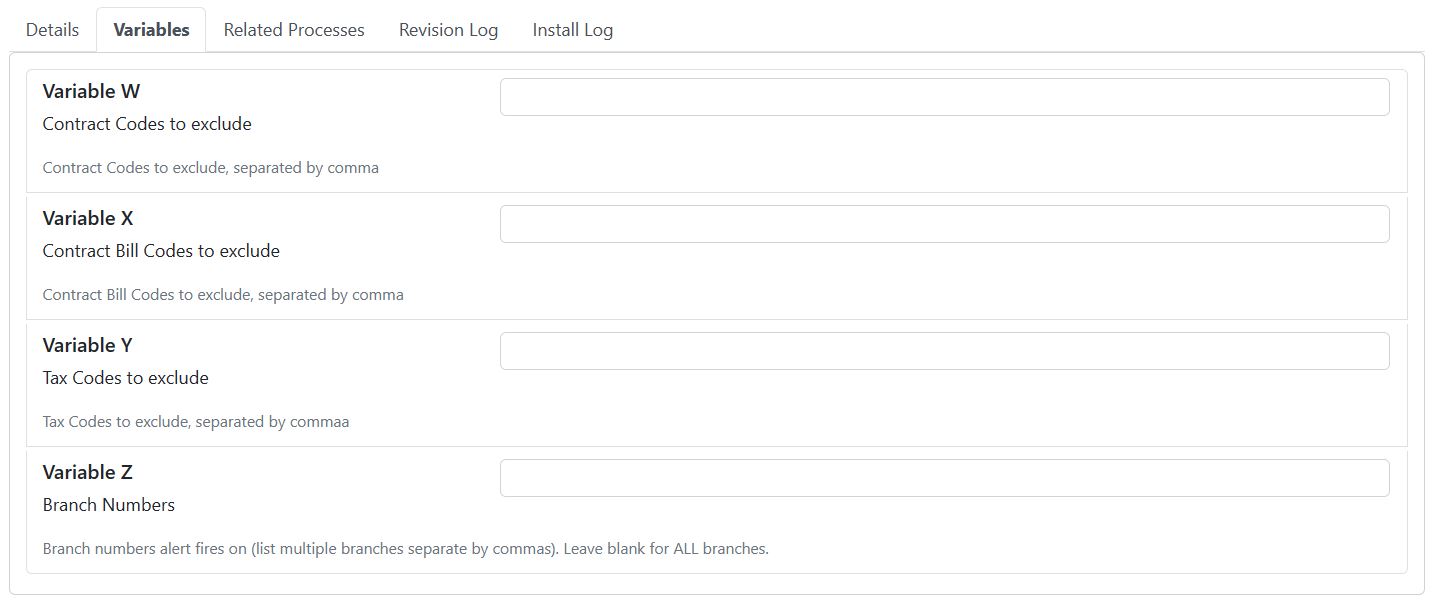This screenshot has width=1441, height=612.
Task: Focus the Variable X text box
Action: (944, 224)
